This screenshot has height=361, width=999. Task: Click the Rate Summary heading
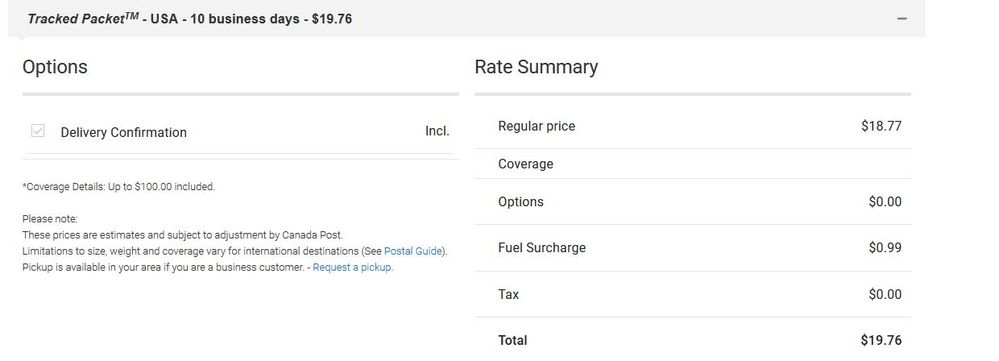[536, 67]
